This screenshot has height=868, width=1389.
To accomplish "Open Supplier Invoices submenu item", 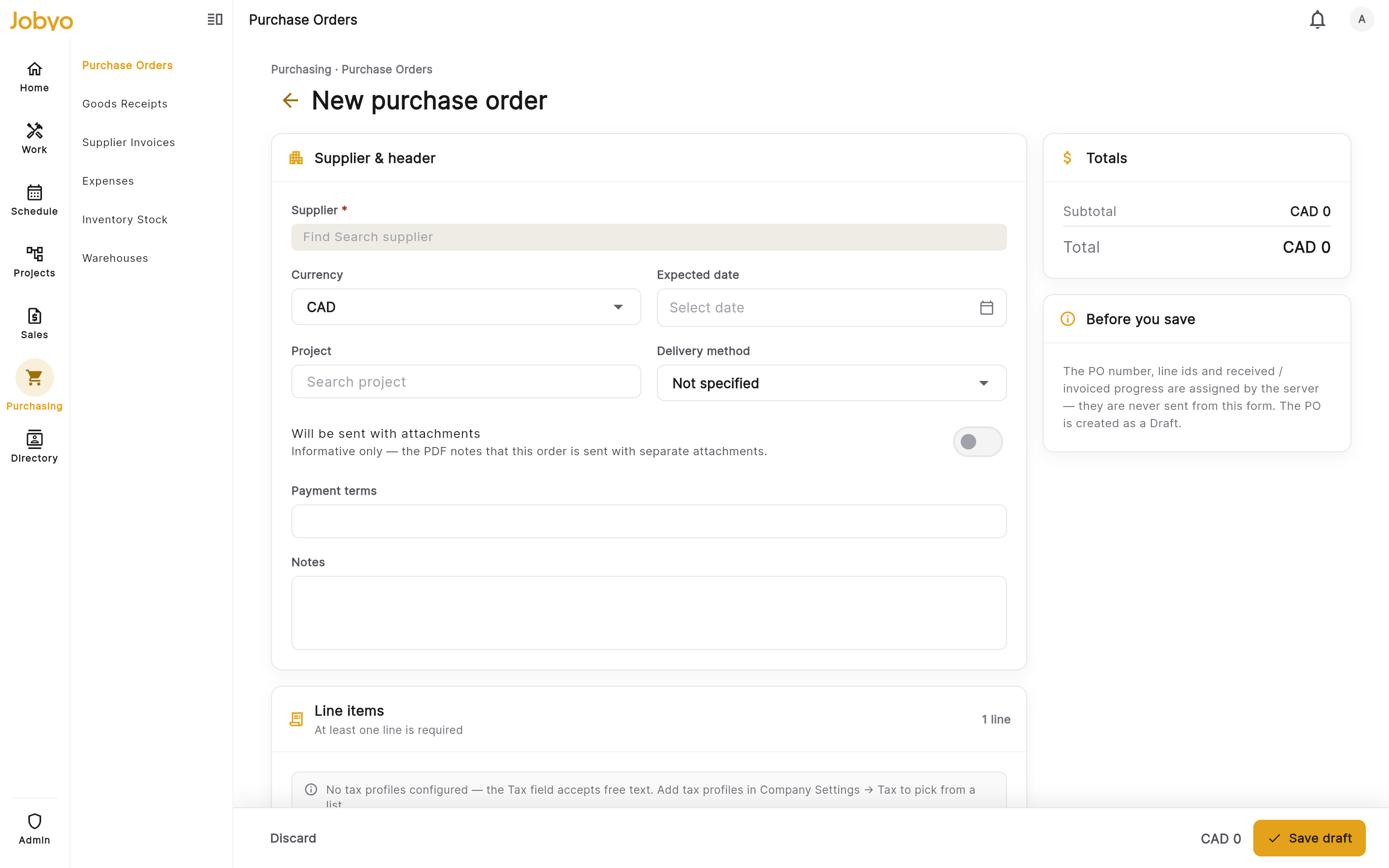I will pos(129,142).
